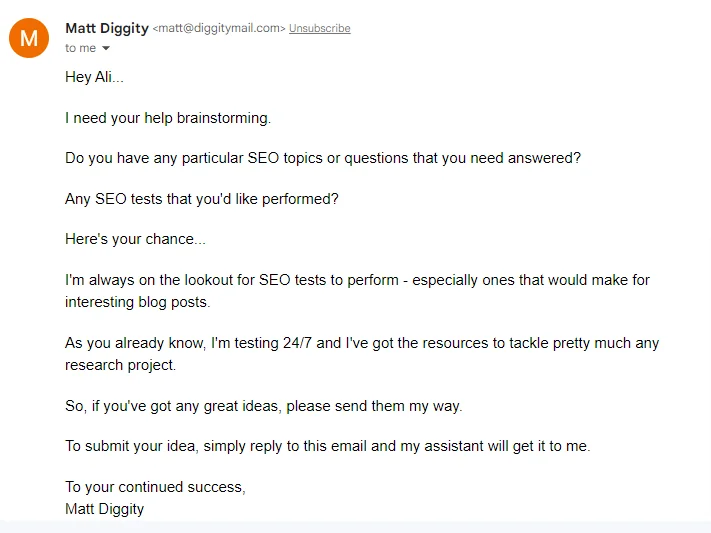Click the line starting "As you already know"
The image size is (711, 533).
tap(362, 343)
